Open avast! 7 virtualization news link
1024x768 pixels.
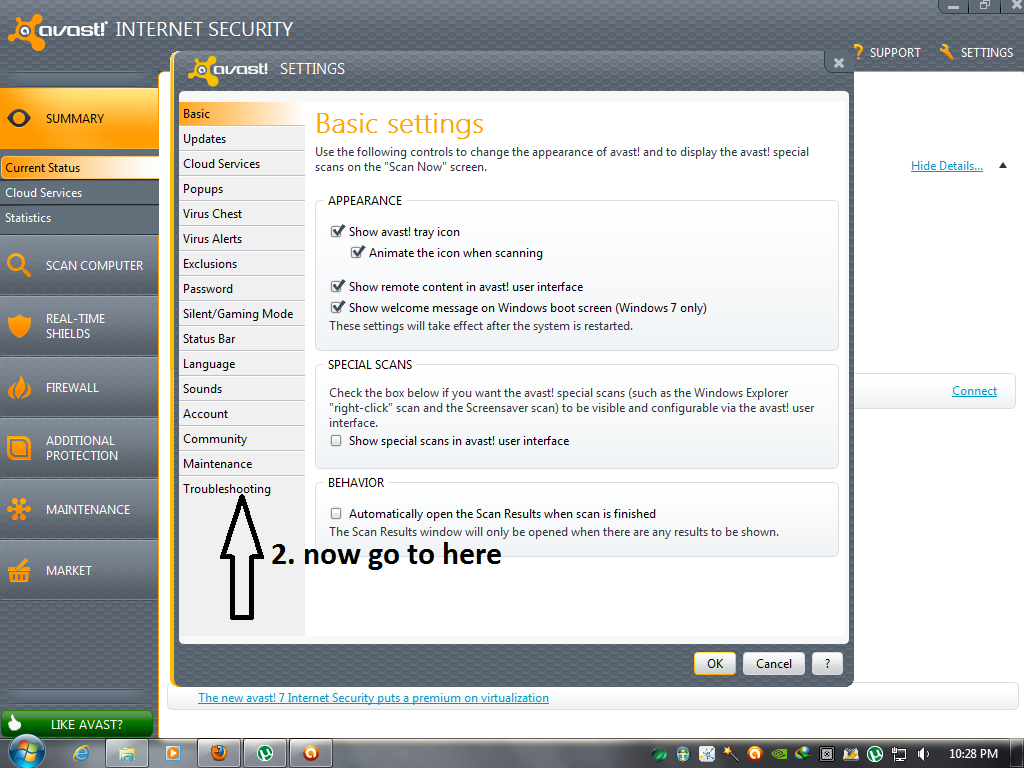pos(373,697)
